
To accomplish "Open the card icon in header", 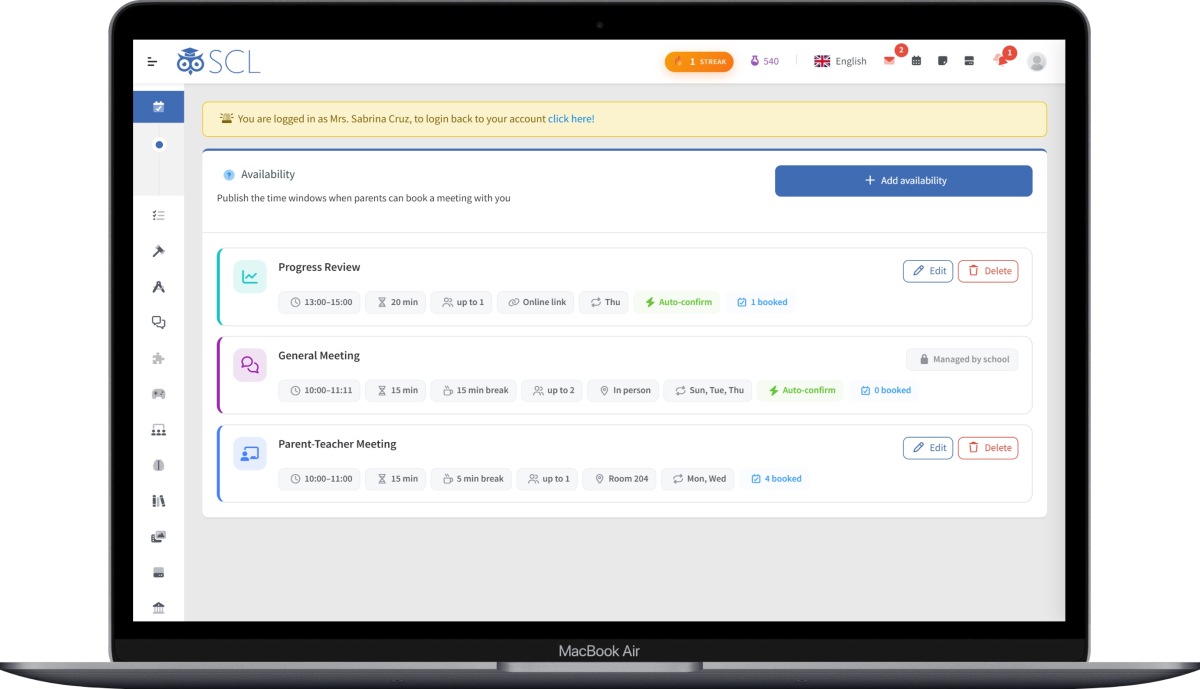I will click(969, 61).
